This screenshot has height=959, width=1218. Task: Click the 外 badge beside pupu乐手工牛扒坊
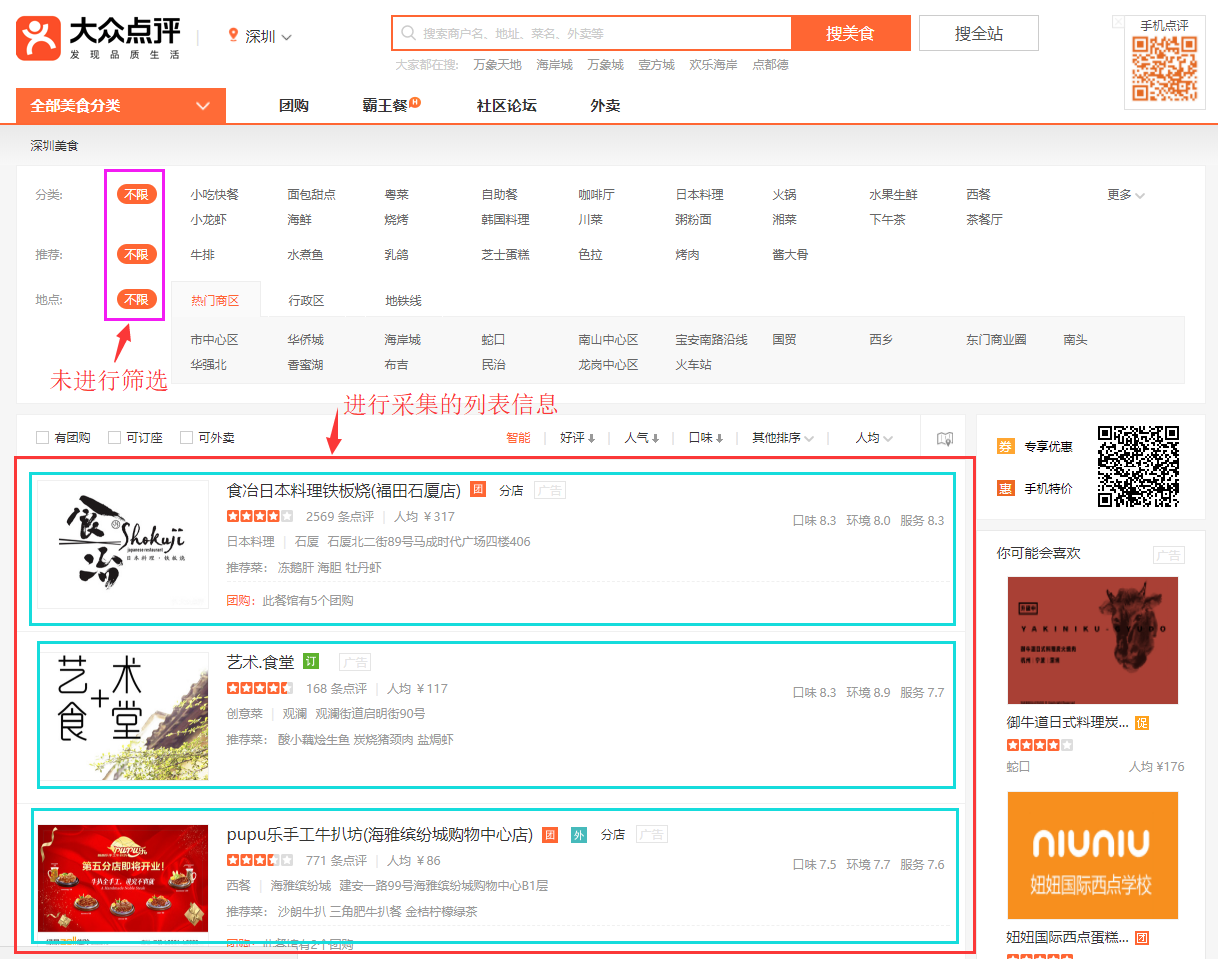(x=579, y=834)
